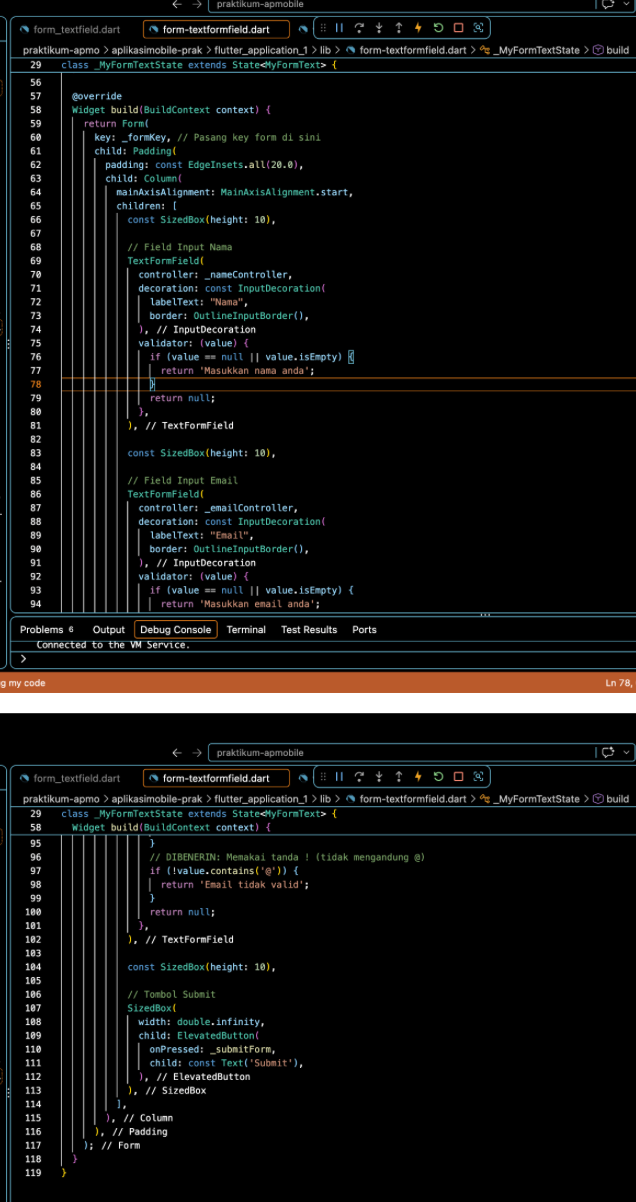This screenshot has width=636, height=1202.
Task: Click the Ln 78 status bar entry
Action: (x=619, y=684)
